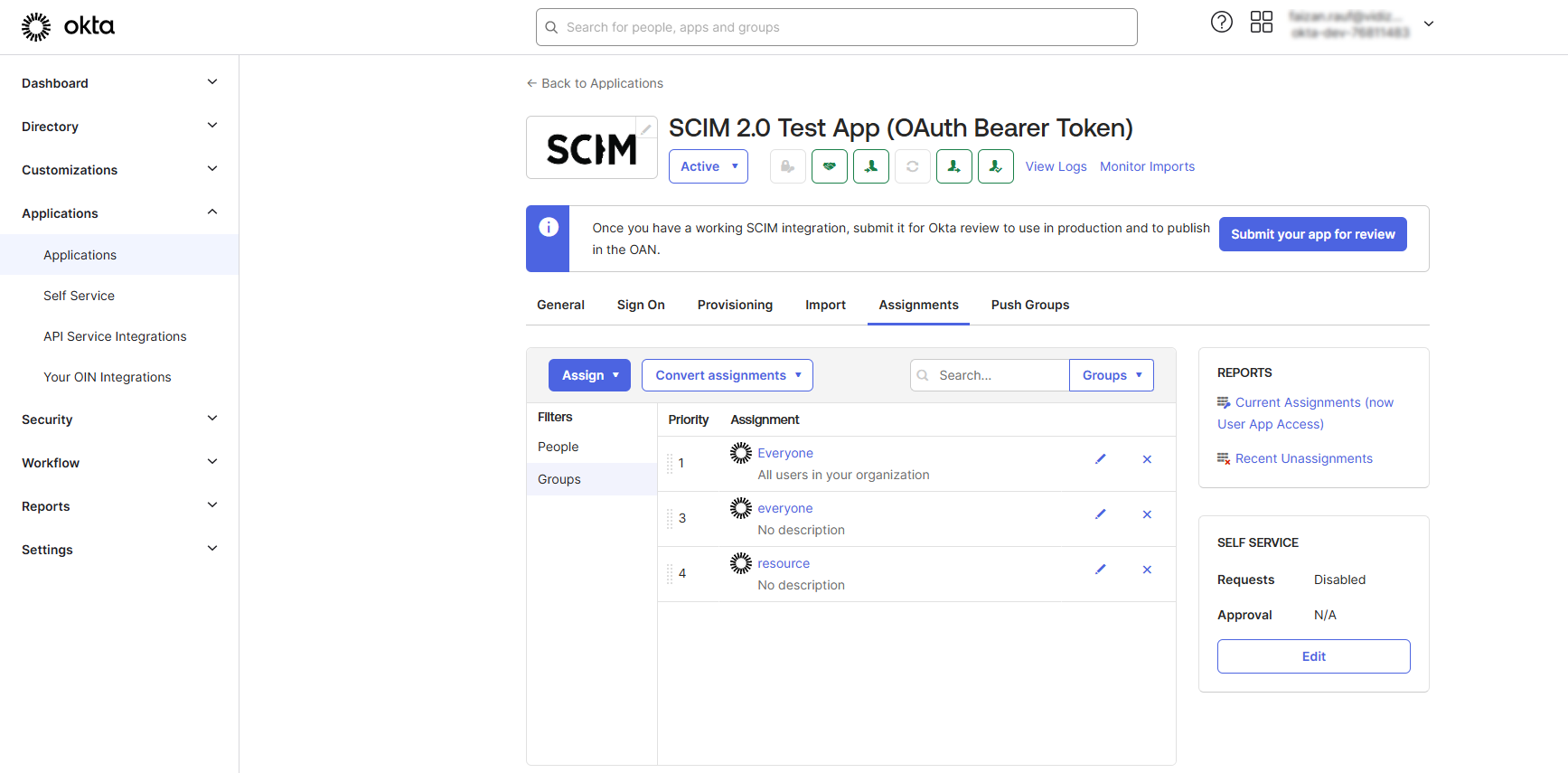This screenshot has height=773, width=1568.
Task: Expand the Groups search filter dropdown
Action: point(1111,375)
